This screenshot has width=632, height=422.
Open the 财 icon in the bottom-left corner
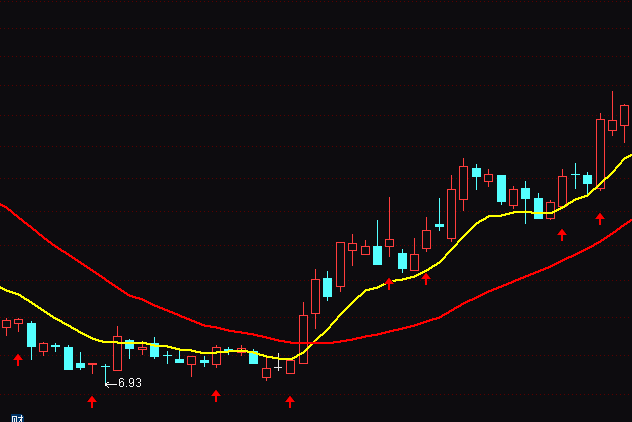tap(16, 417)
